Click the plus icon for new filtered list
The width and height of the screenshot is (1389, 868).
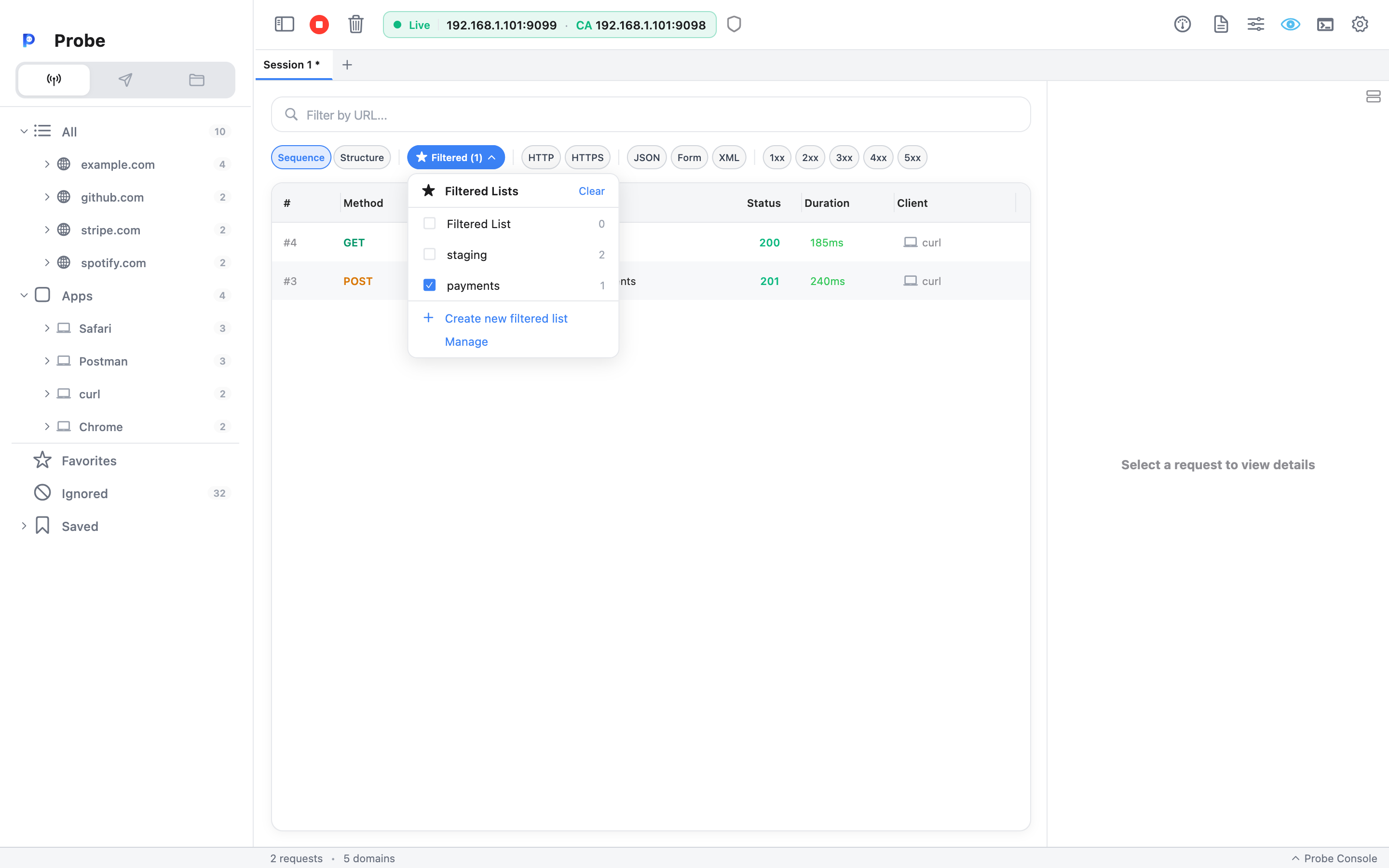click(428, 317)
